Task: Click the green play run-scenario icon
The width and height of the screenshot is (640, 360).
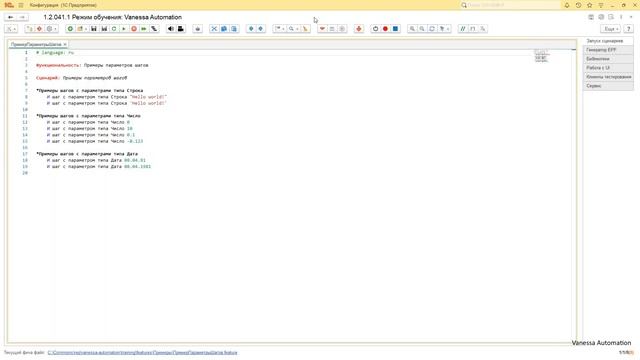Action: 124,29
